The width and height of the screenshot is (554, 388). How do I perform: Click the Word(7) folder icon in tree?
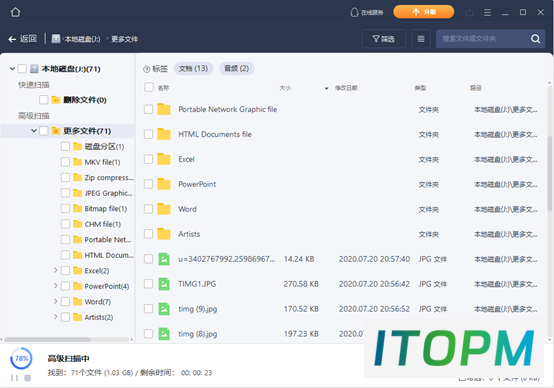pyautogui.click(x=77, y=301)
